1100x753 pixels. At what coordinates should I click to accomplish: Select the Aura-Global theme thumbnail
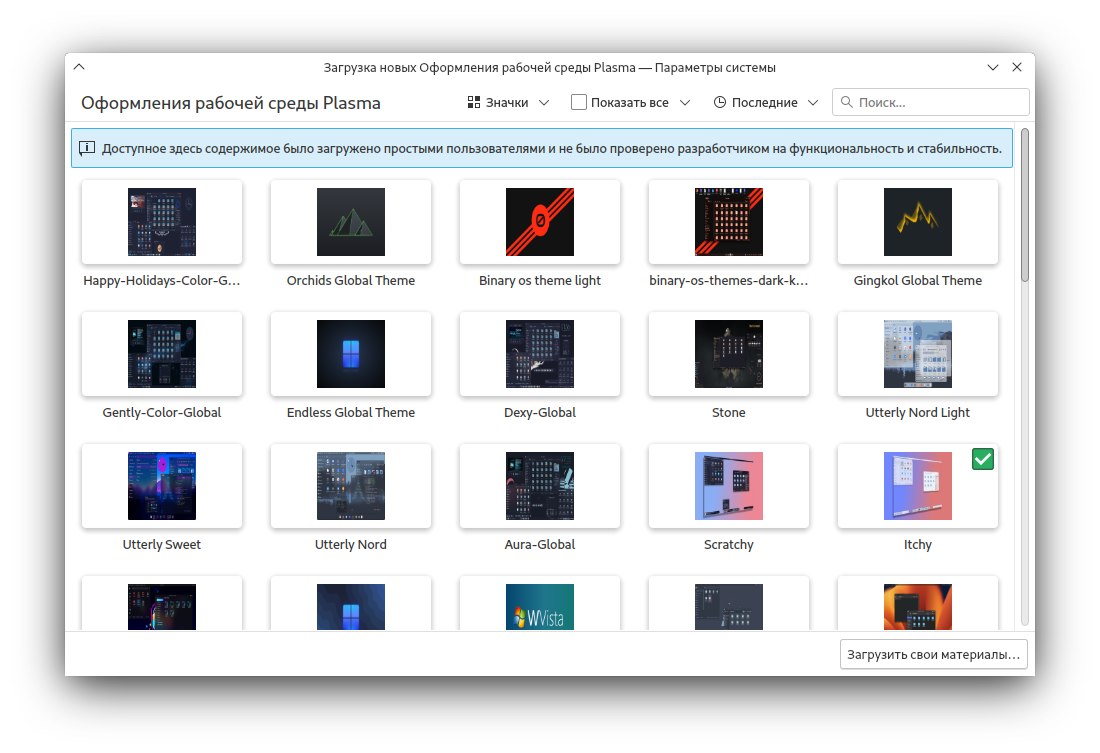tap(539, 486)
